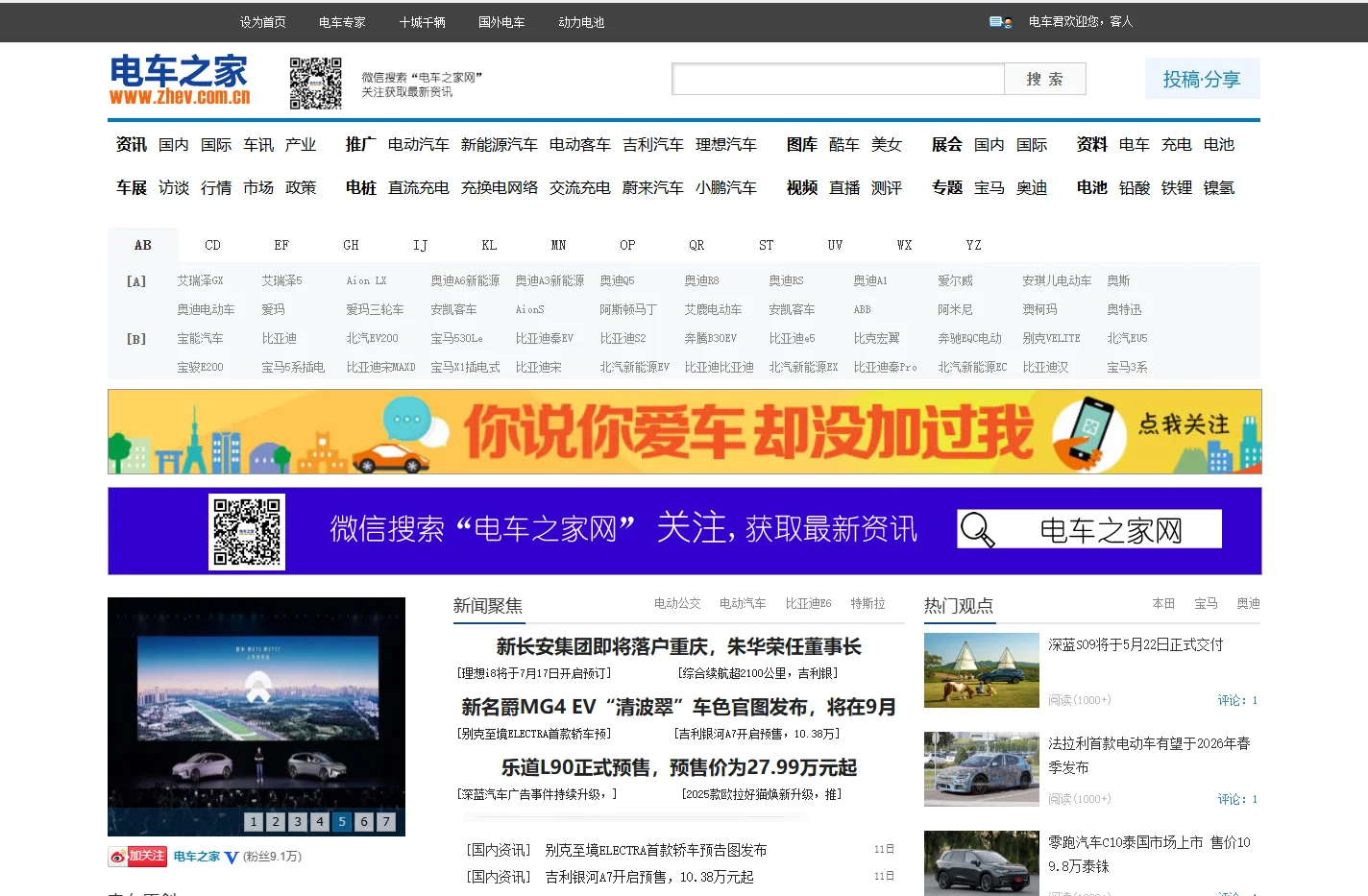Select the 宝马 hot topics filter
The height and width of the screenshot is (896, 1368).
(1206, 603)
